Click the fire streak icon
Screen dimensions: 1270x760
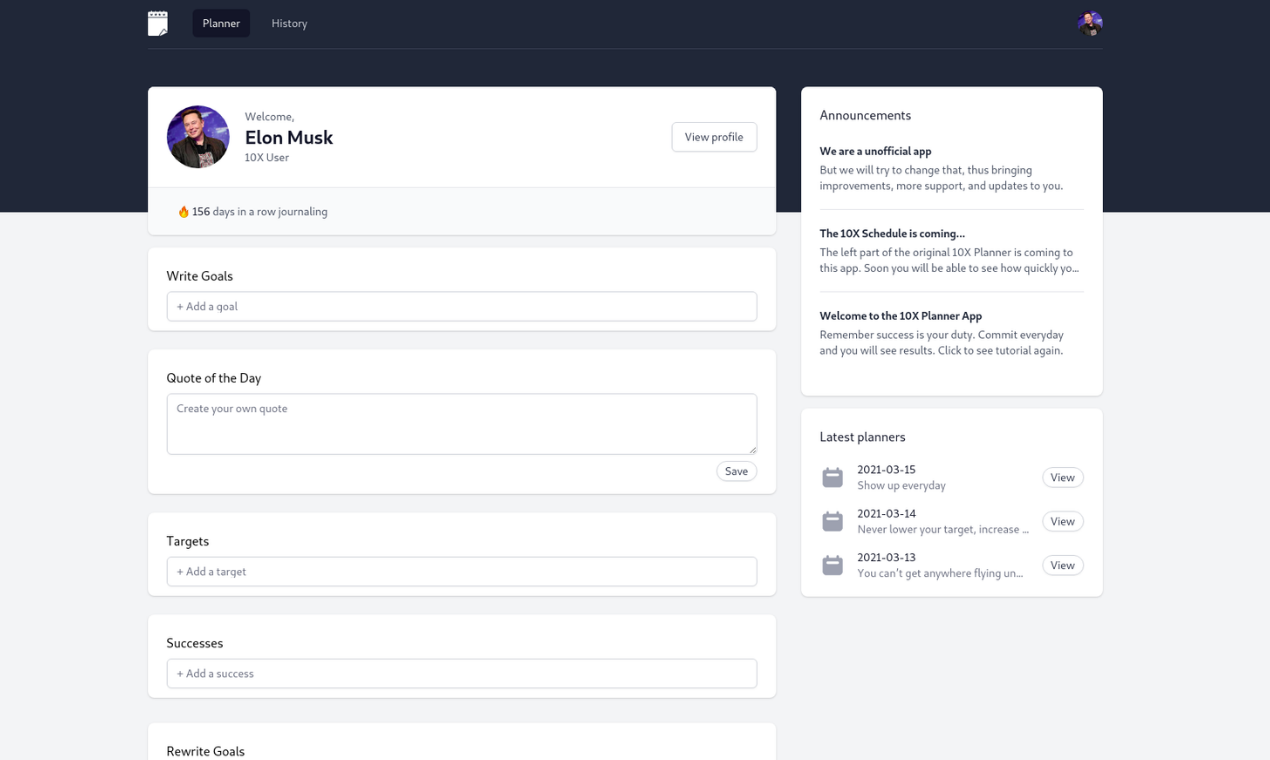point(185,211)
